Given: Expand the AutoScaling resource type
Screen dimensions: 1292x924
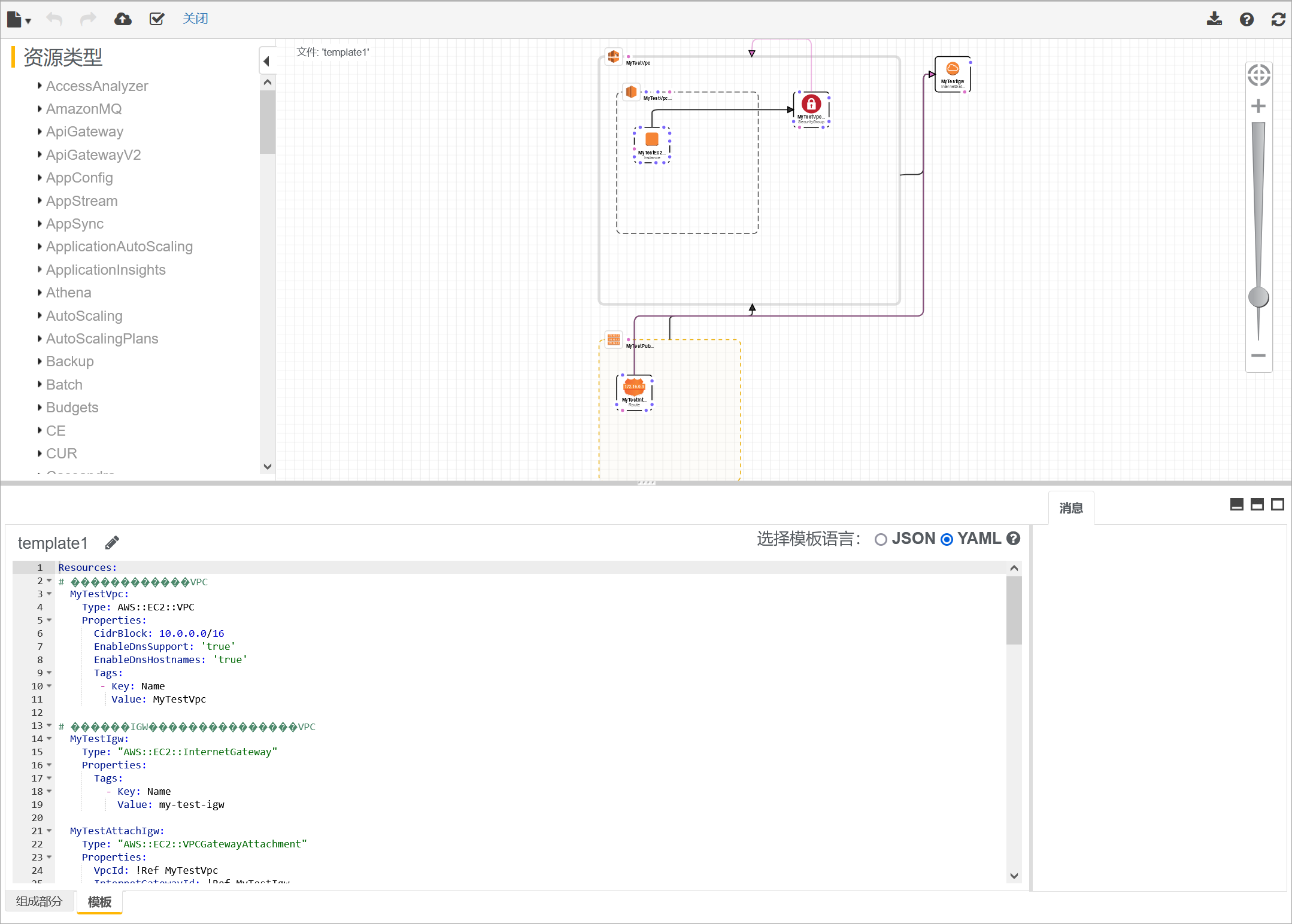Looking at the screenshot, I should 84,316.
